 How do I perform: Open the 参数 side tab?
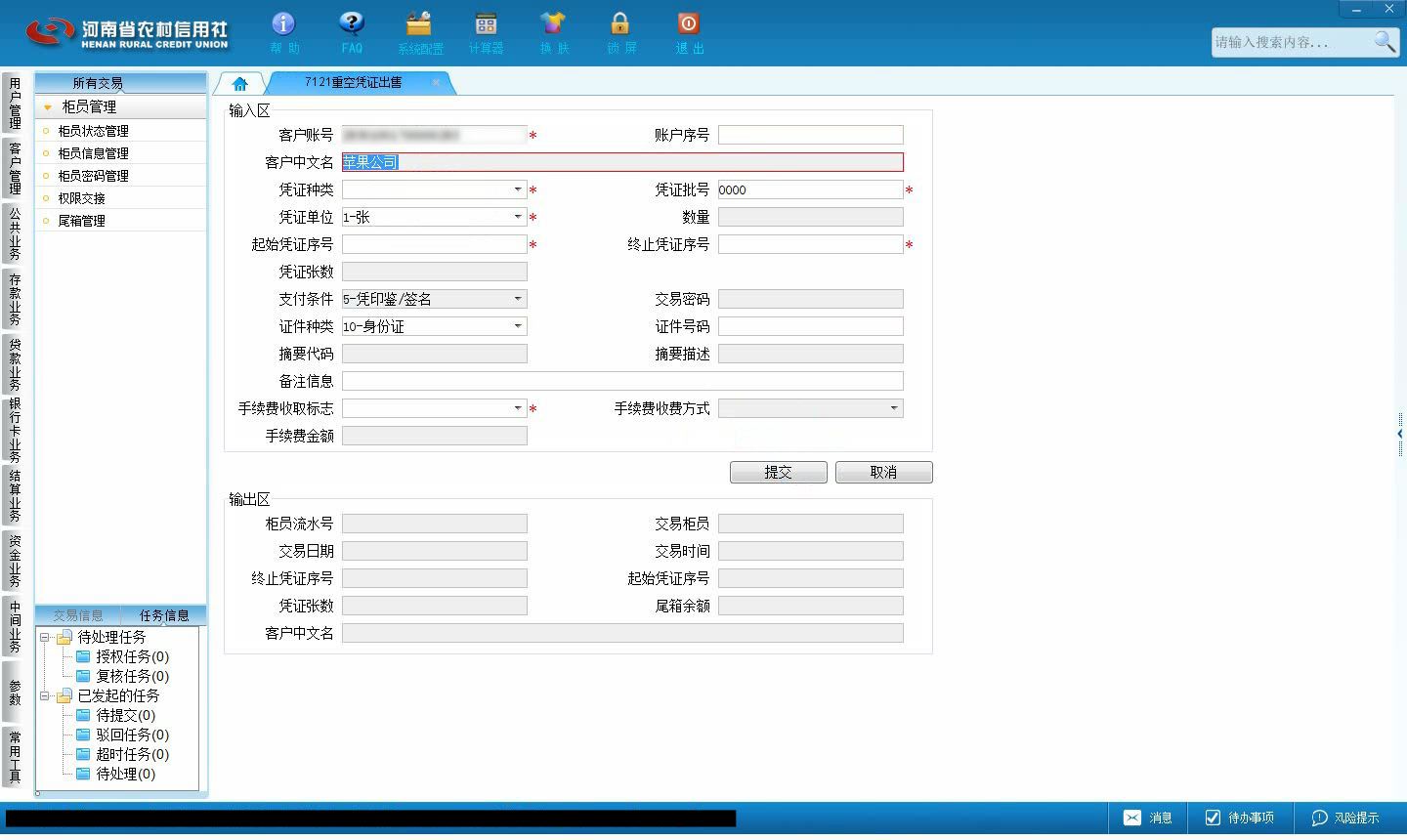14,692
